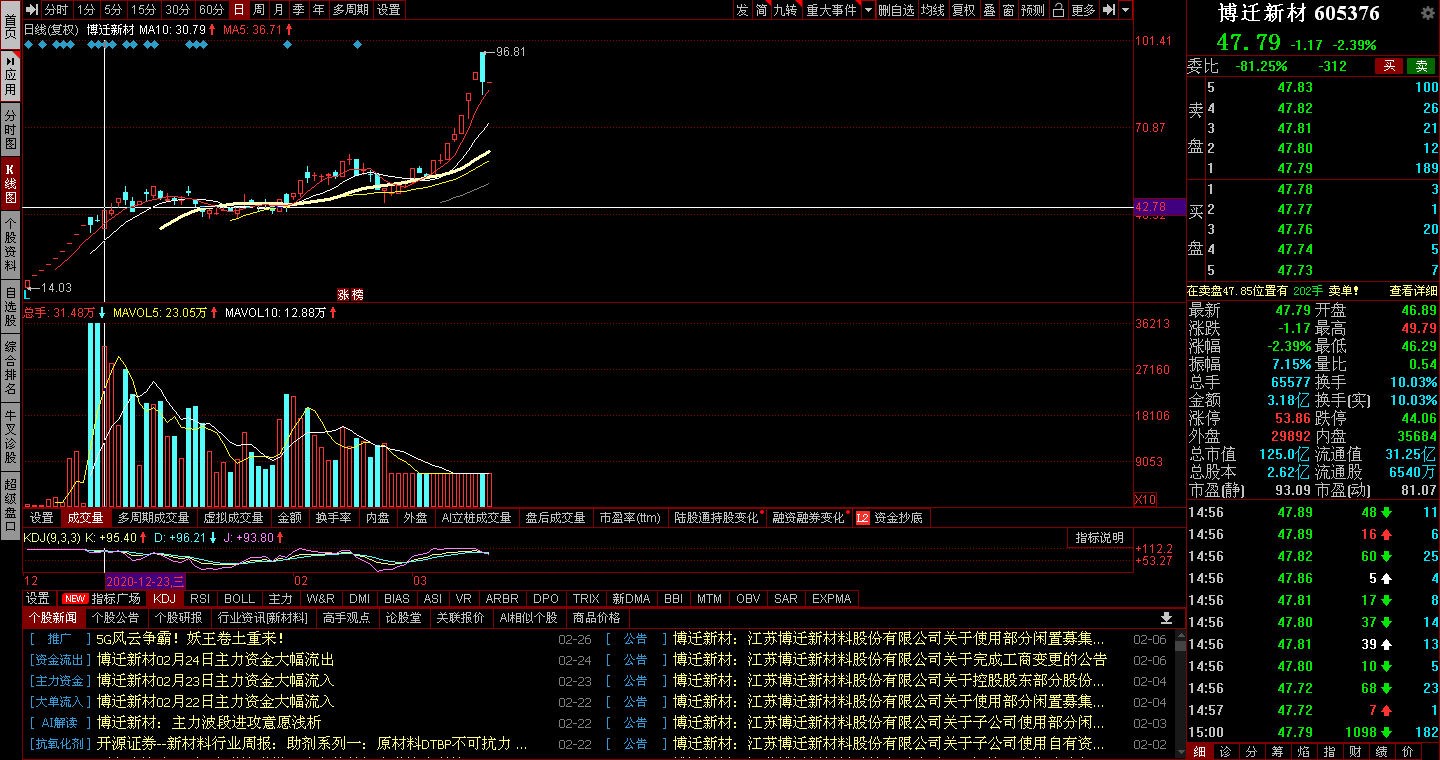Select the 日 daily period

[x=239, y=10]
